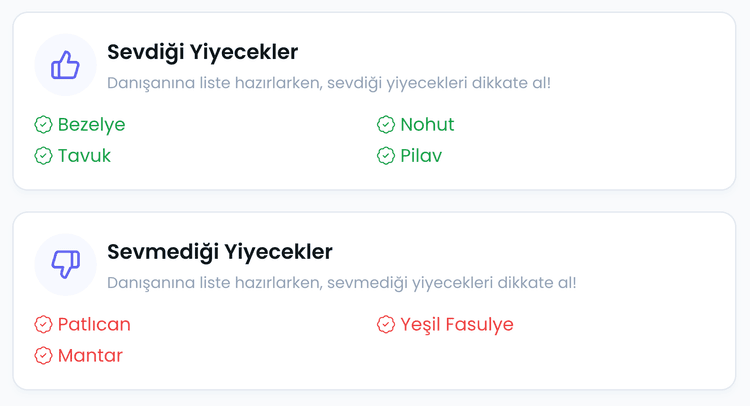Click the green check badge beside Pilav
This screenshot has height=406, width=750.
386,156
